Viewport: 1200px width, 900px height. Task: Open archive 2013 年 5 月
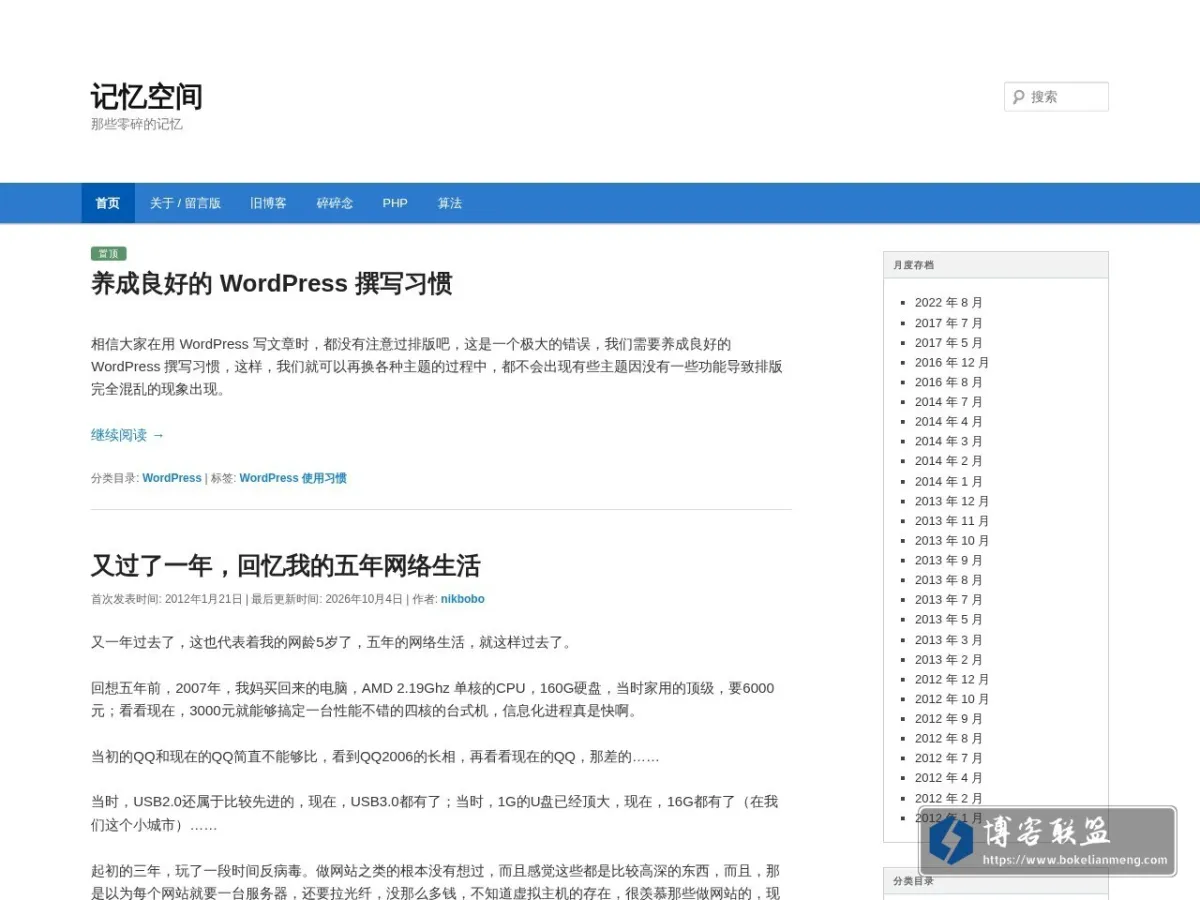pyautogui.click(x=949, y=619)
